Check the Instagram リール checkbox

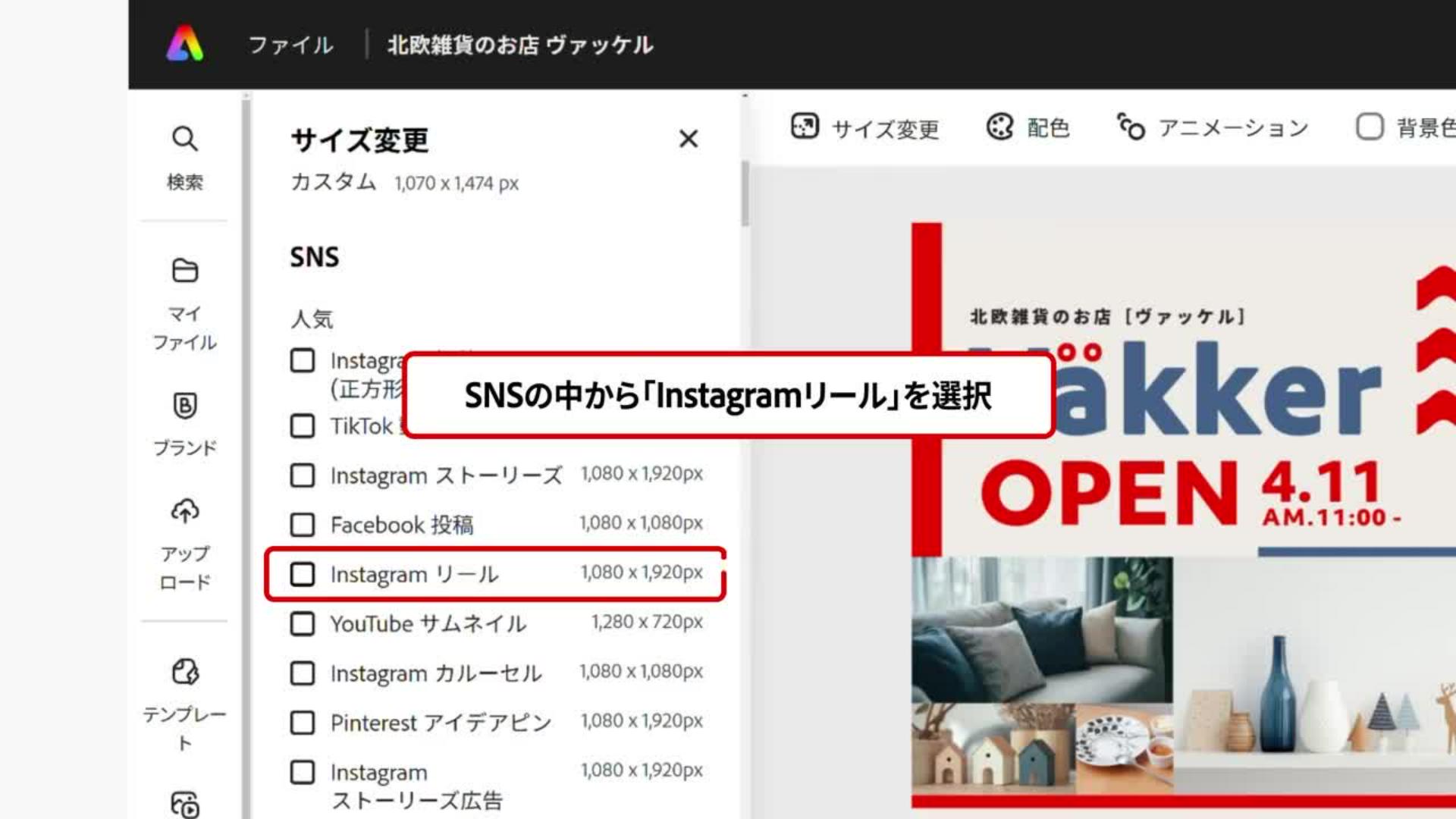[303, 575]
